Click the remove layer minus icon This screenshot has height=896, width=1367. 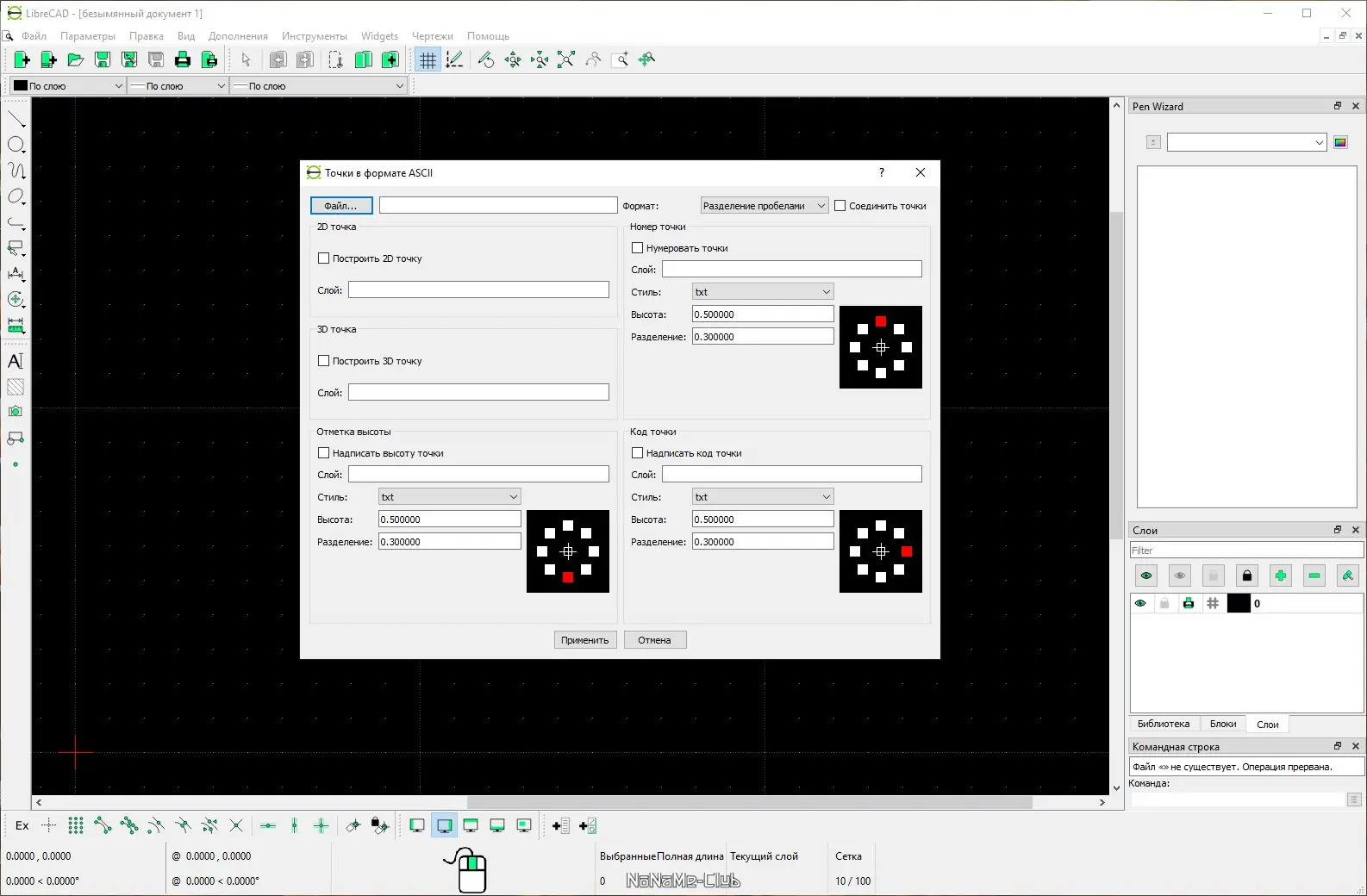pyautogui.click(x=1314, y=576)
